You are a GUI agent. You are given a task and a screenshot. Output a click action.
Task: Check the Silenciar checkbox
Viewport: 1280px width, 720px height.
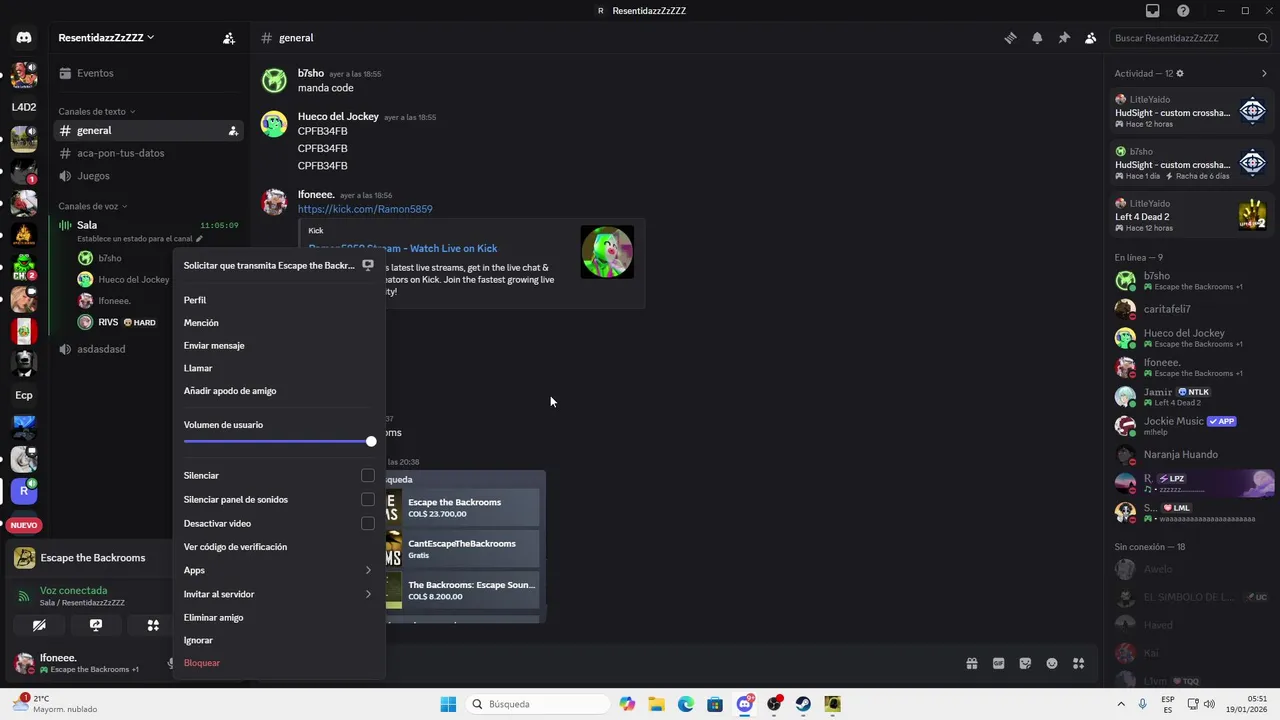(x=368, y=475)
